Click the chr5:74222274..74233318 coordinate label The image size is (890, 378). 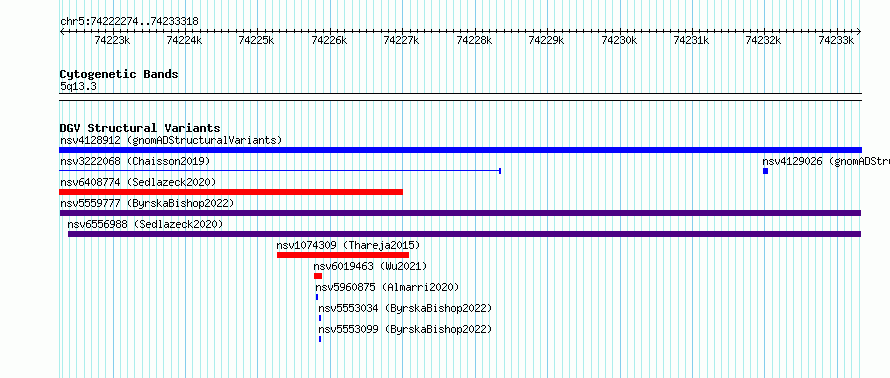click(x=129, y=22)
